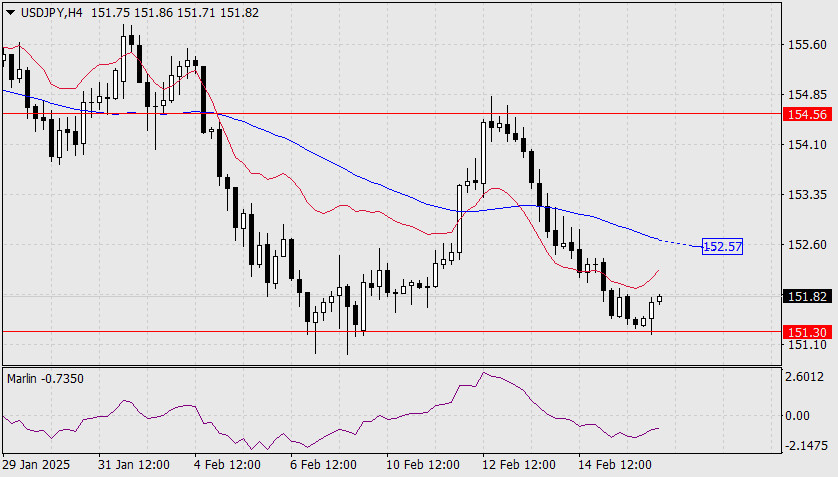Click the 154.10 price scale value
Viewport: 838px width, 477px height.
click(808, 145)
